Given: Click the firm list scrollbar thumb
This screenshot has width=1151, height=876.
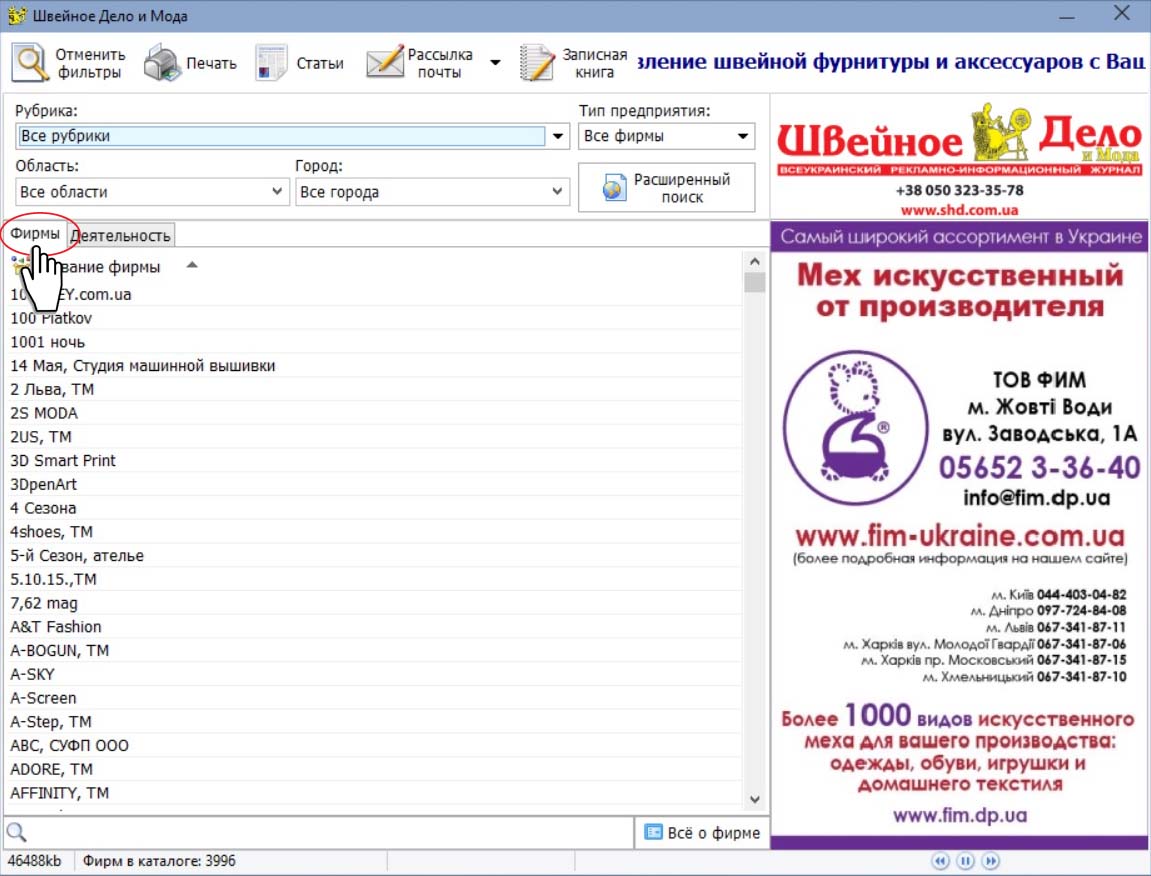Looking at the screenshot, I should tap(755, 283).
